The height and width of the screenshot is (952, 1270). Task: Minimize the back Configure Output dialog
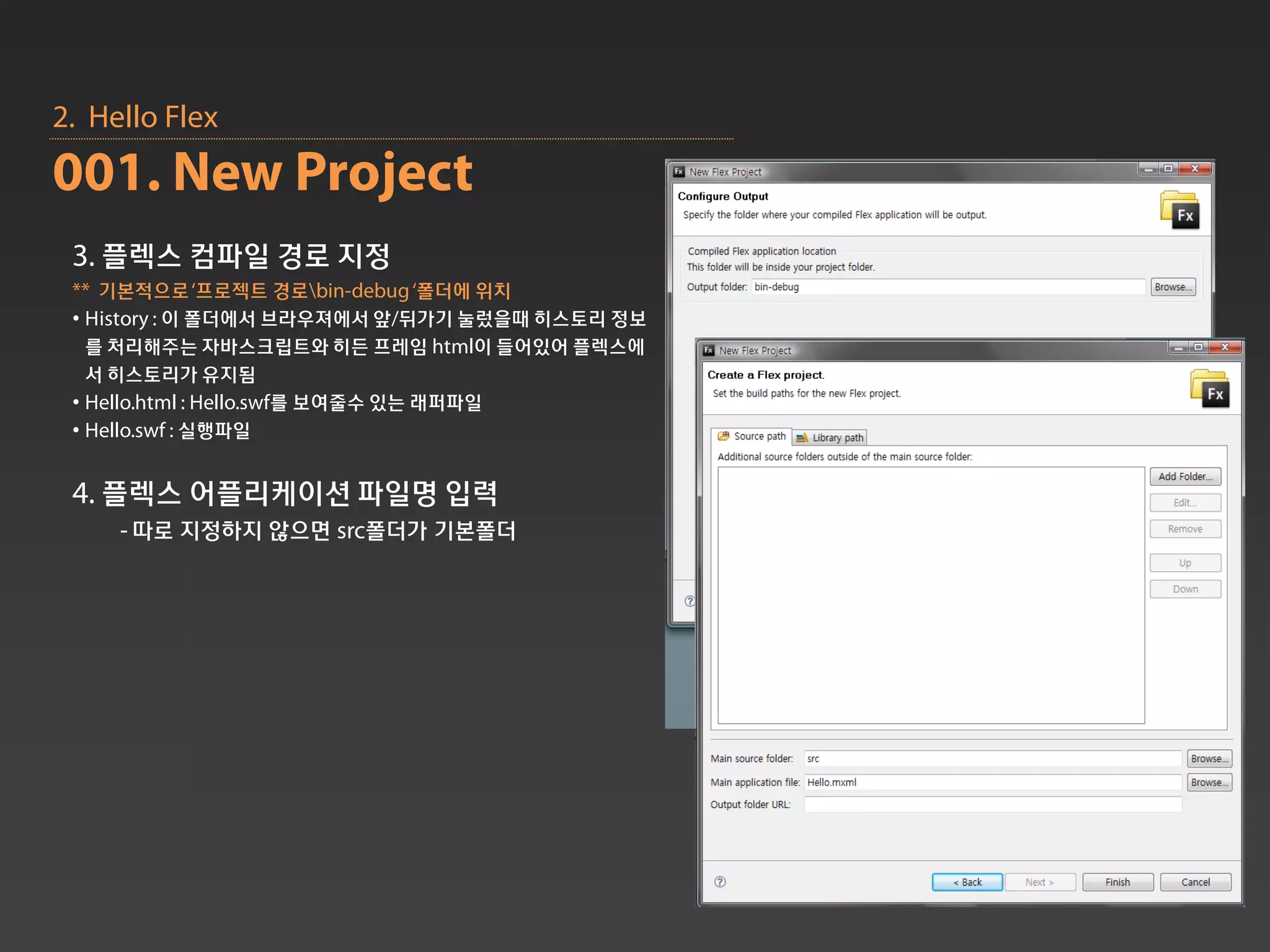tap(1148, 169)
